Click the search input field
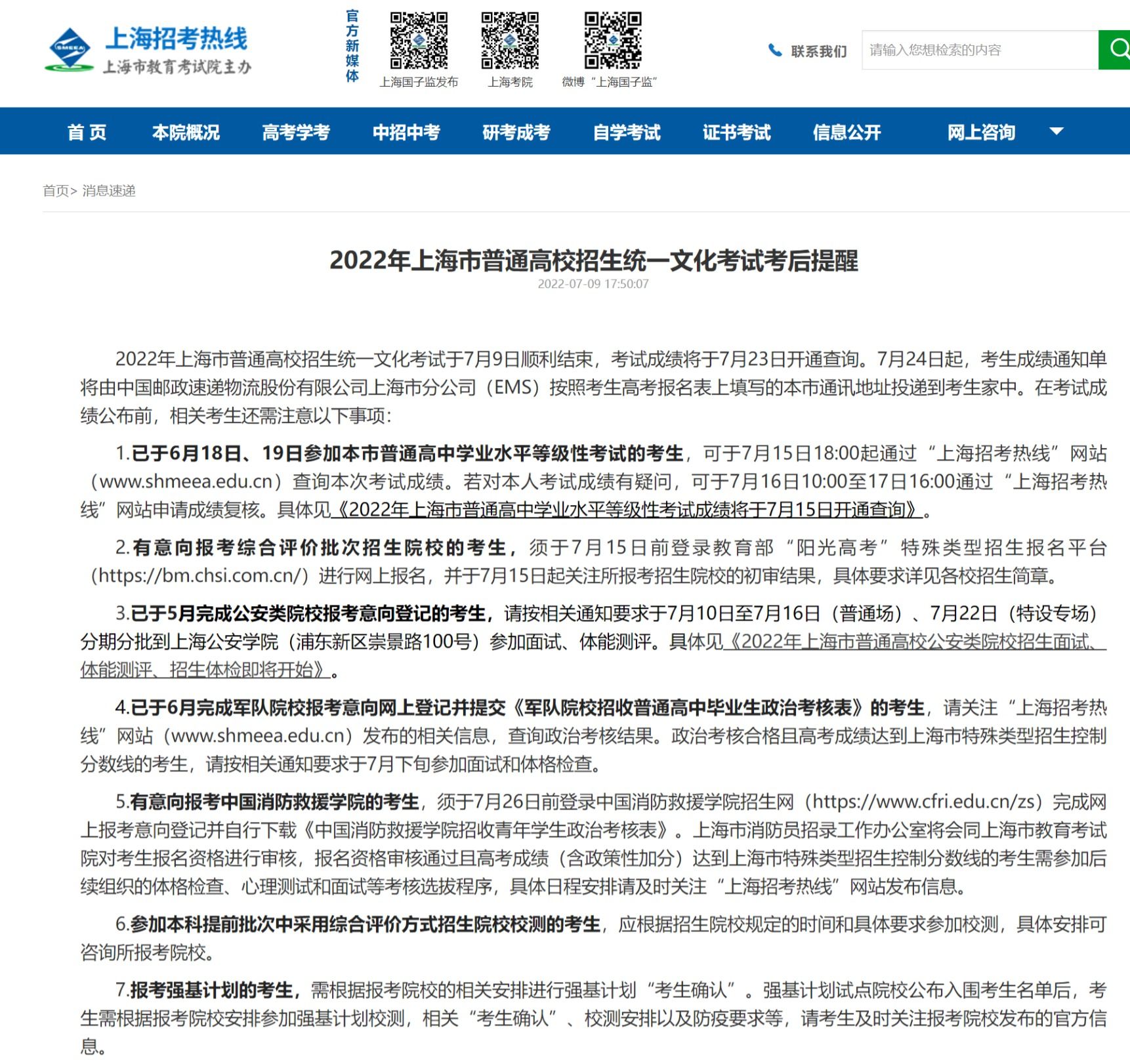This screenshot has height=1064, width=1130. tap(979, 50)
